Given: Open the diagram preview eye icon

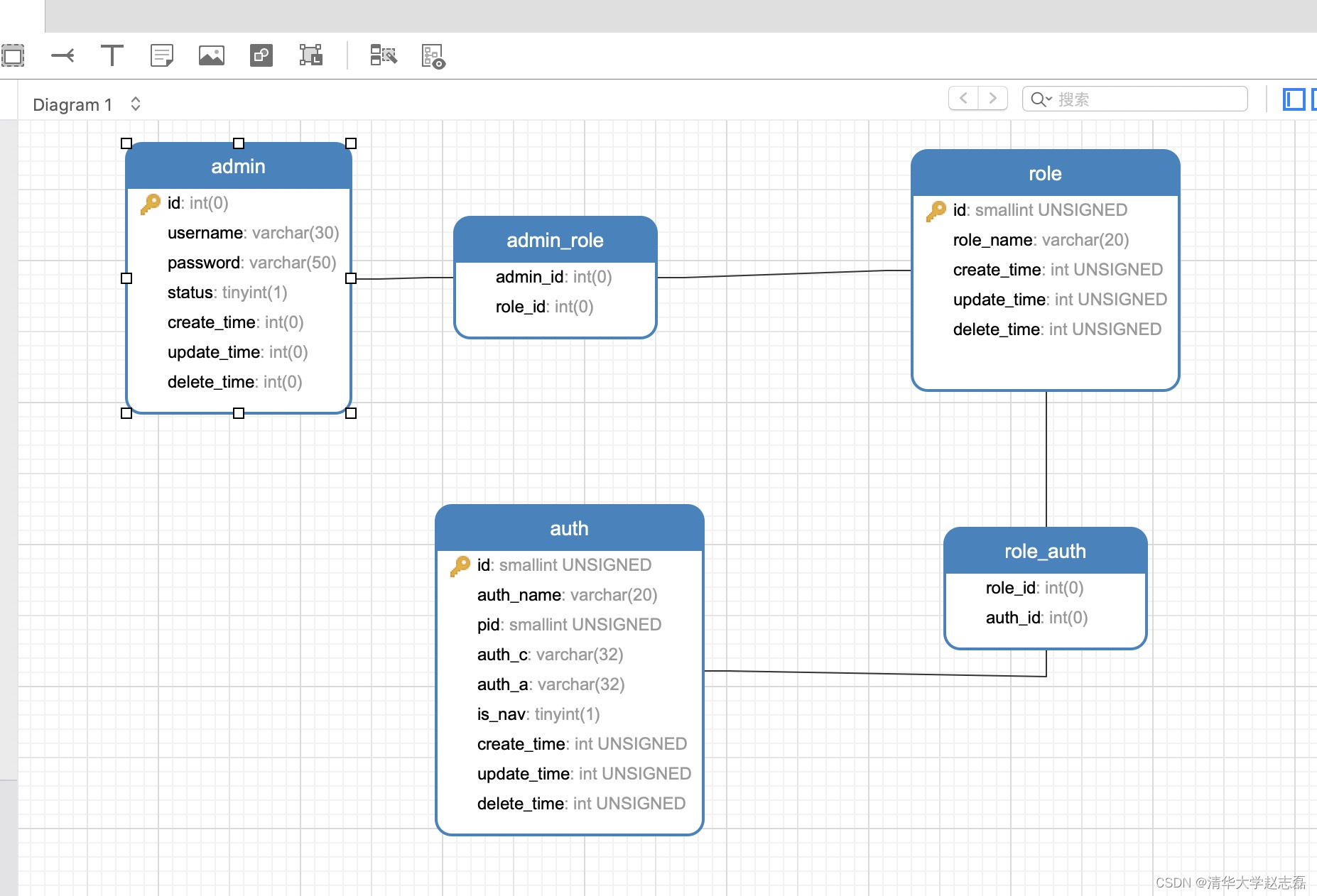Looking at the screenshot, I should coord(433,56).
